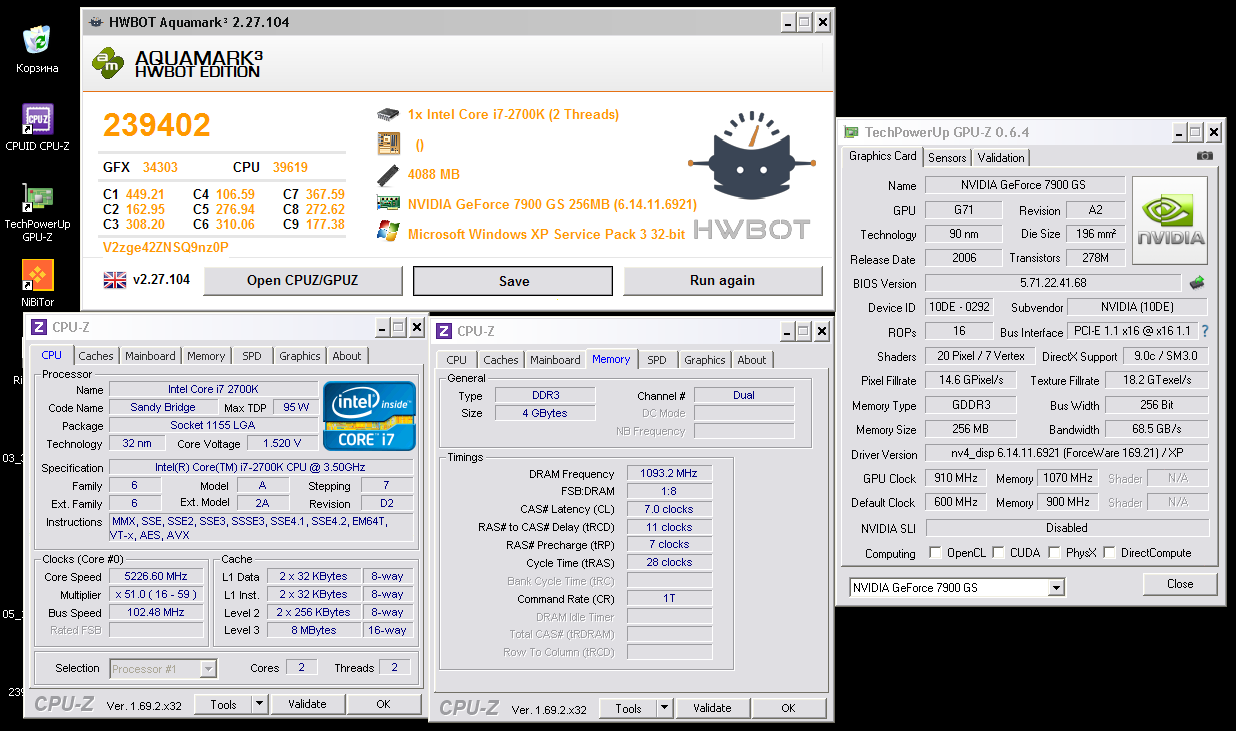Click the CAS# Latency 7.0 clocks value
Image resolution: width=1236 pixels, height=731 pixels.
pos(670,509)
